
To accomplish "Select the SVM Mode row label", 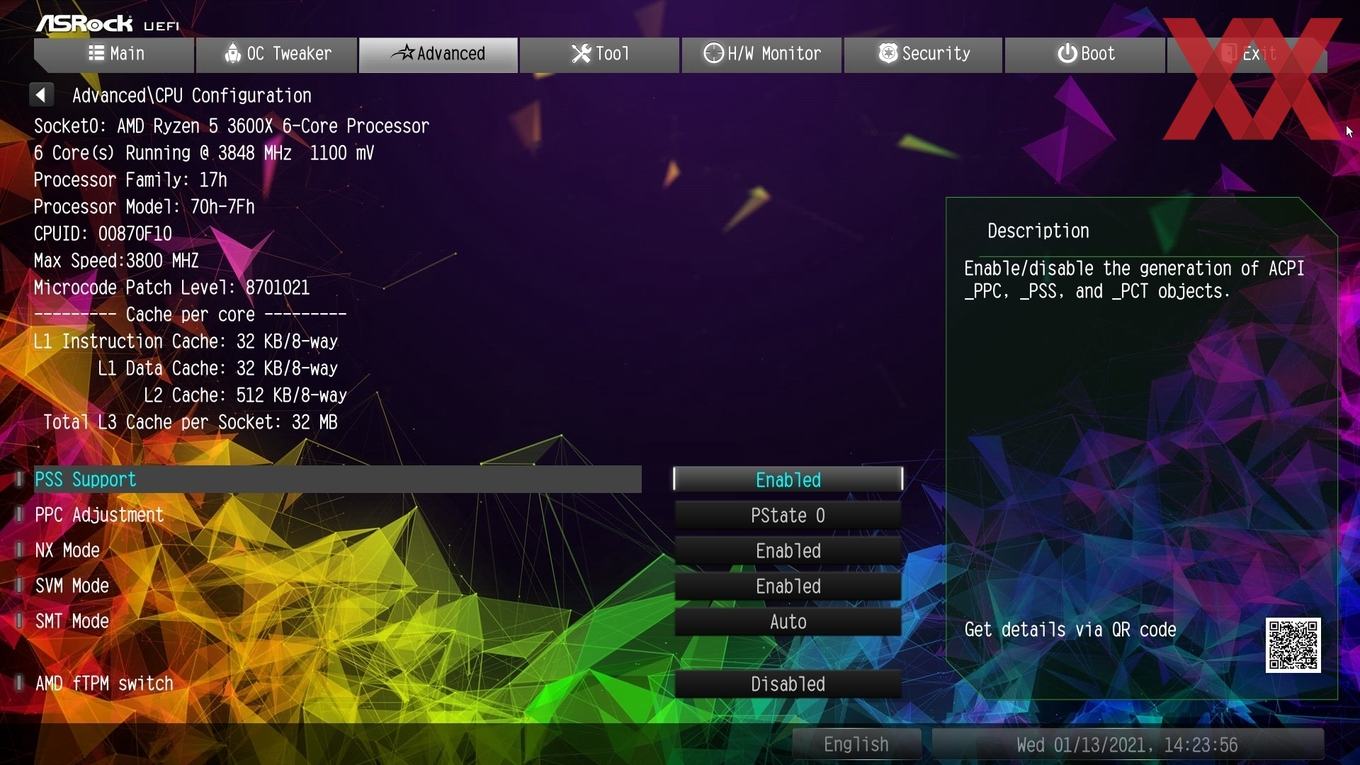I will click(72, 586).
